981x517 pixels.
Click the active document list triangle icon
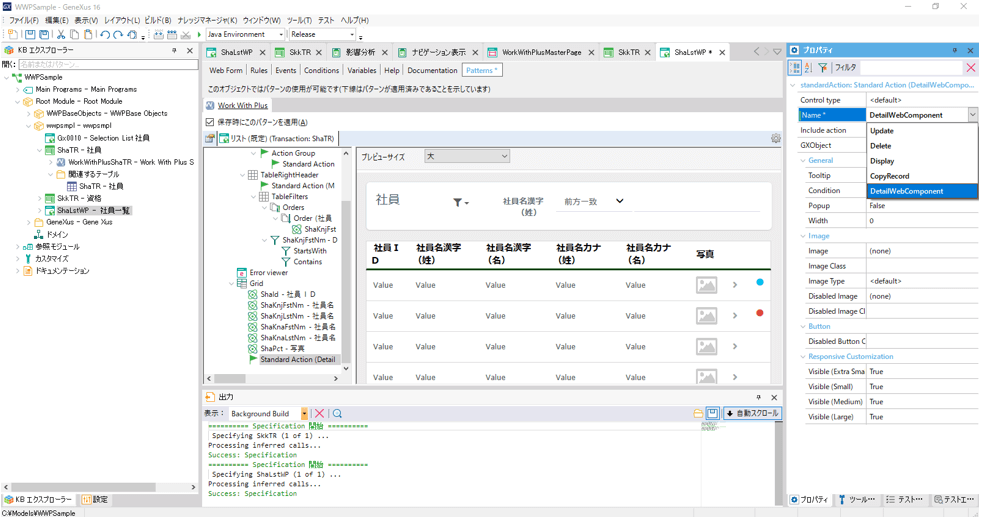tap(777, 52)
